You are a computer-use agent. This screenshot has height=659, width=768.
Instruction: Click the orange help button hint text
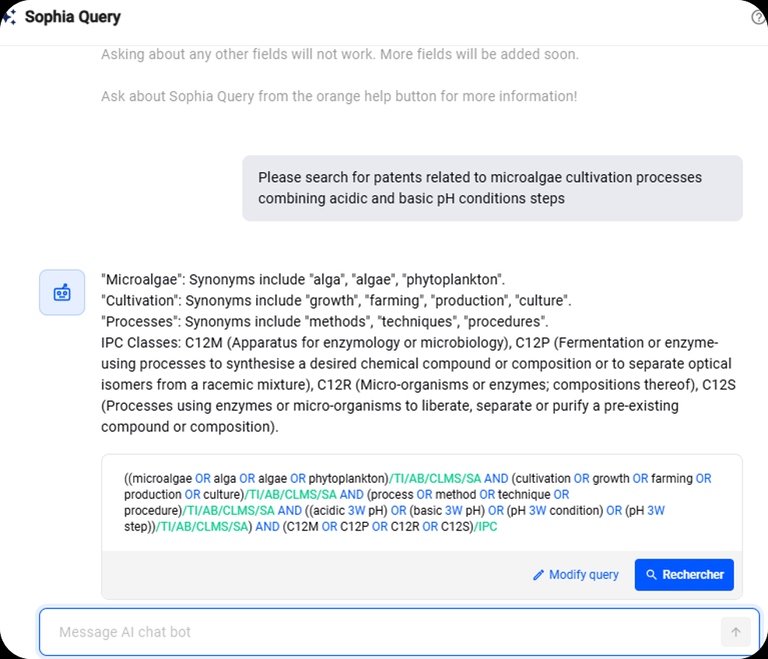click(339, 96)
